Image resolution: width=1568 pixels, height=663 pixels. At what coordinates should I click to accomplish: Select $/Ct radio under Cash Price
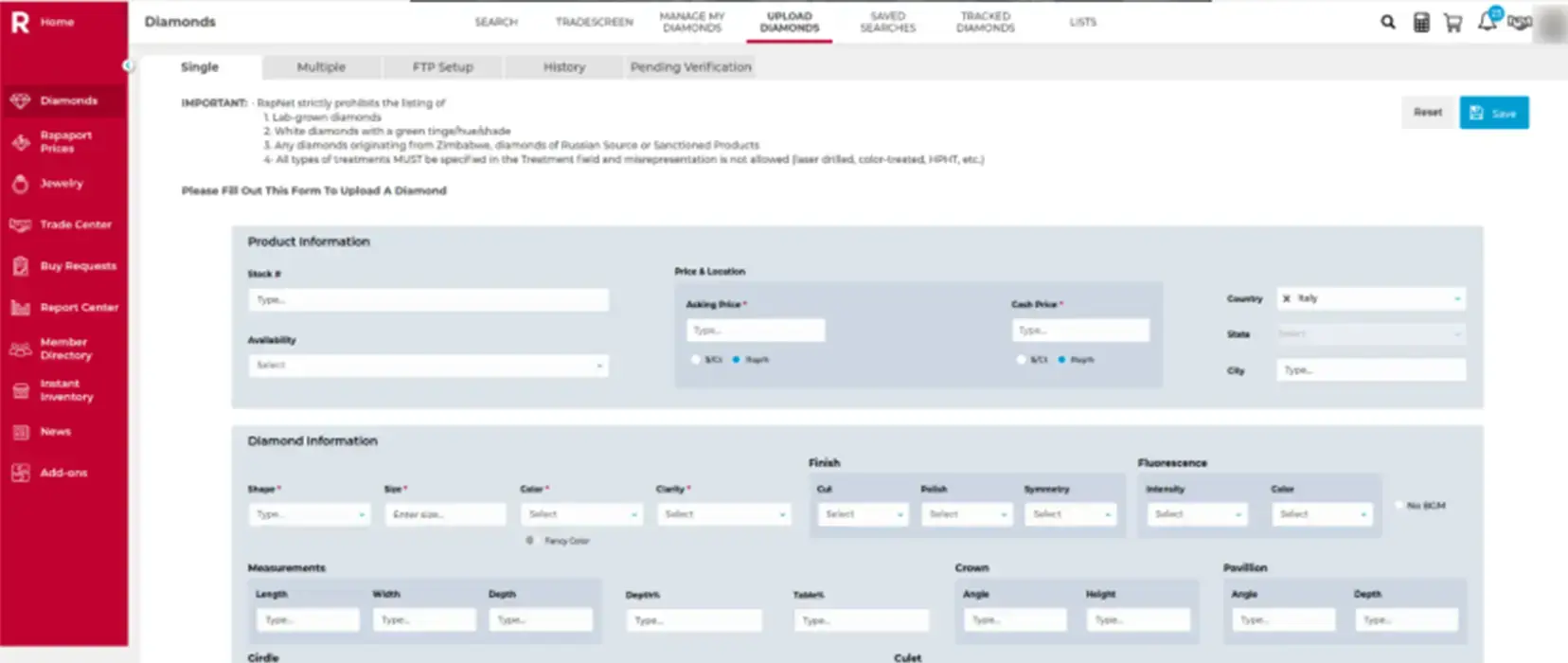[1021, 360]
